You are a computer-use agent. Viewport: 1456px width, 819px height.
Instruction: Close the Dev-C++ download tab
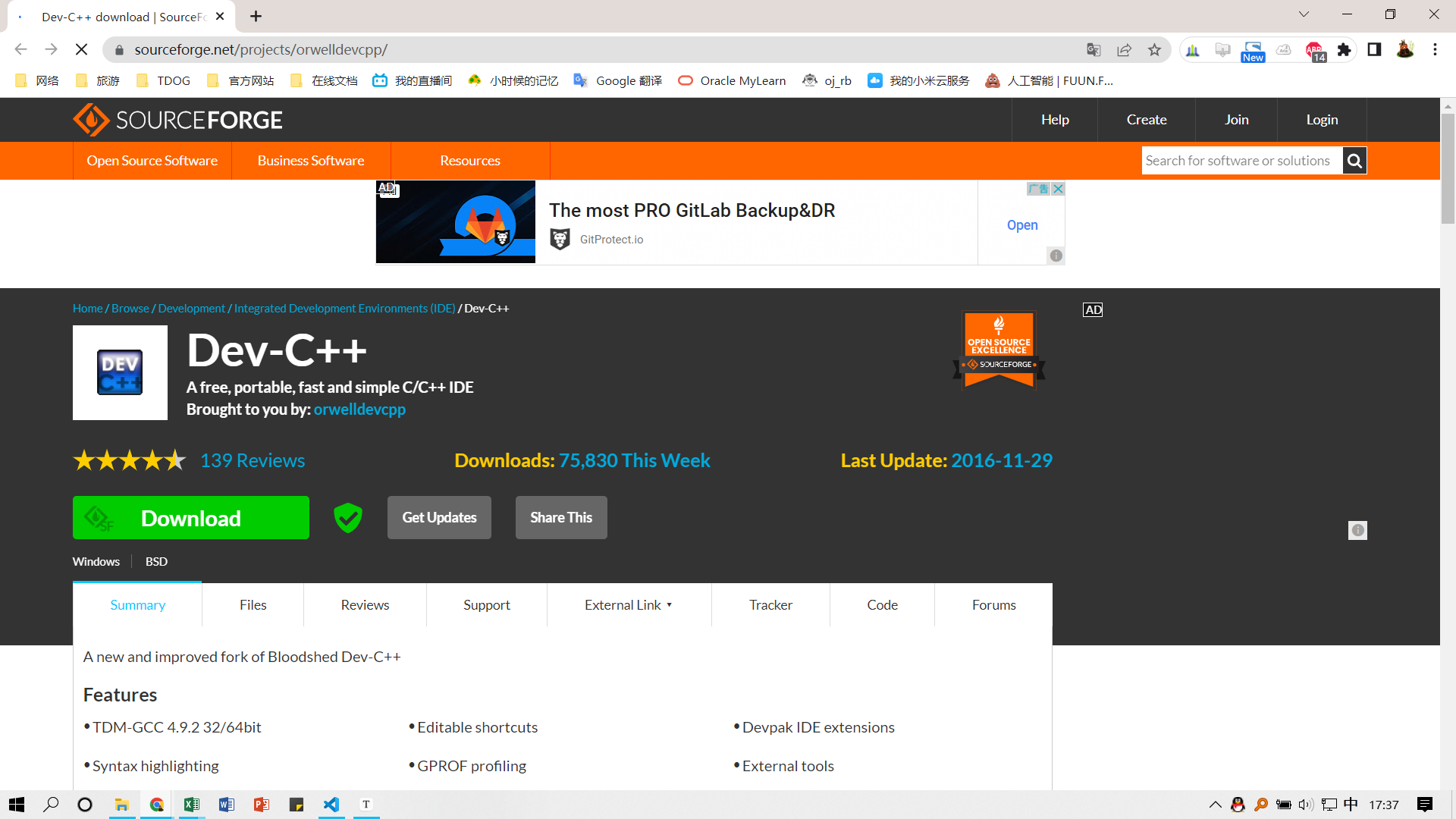click(220, 17)
